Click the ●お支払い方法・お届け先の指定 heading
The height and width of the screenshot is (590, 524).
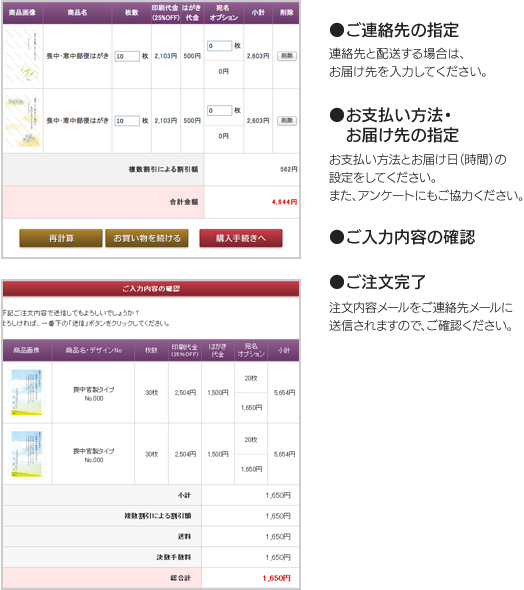coord(394,125)
